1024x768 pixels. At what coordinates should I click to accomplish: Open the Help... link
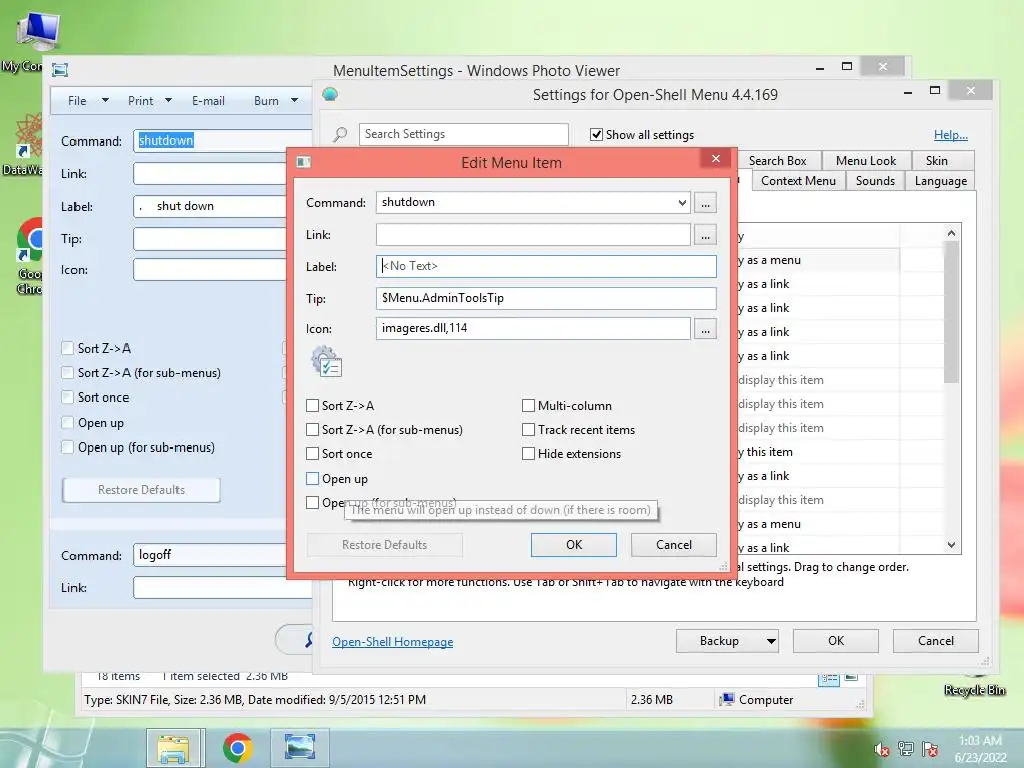[950, 135]
